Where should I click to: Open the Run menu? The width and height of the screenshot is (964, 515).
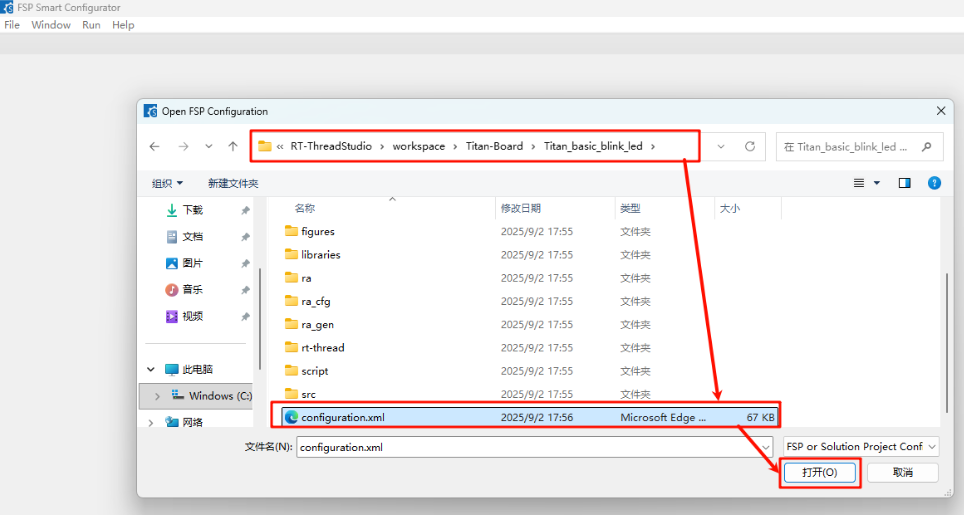pyautogui.click(x=91, y=25)
